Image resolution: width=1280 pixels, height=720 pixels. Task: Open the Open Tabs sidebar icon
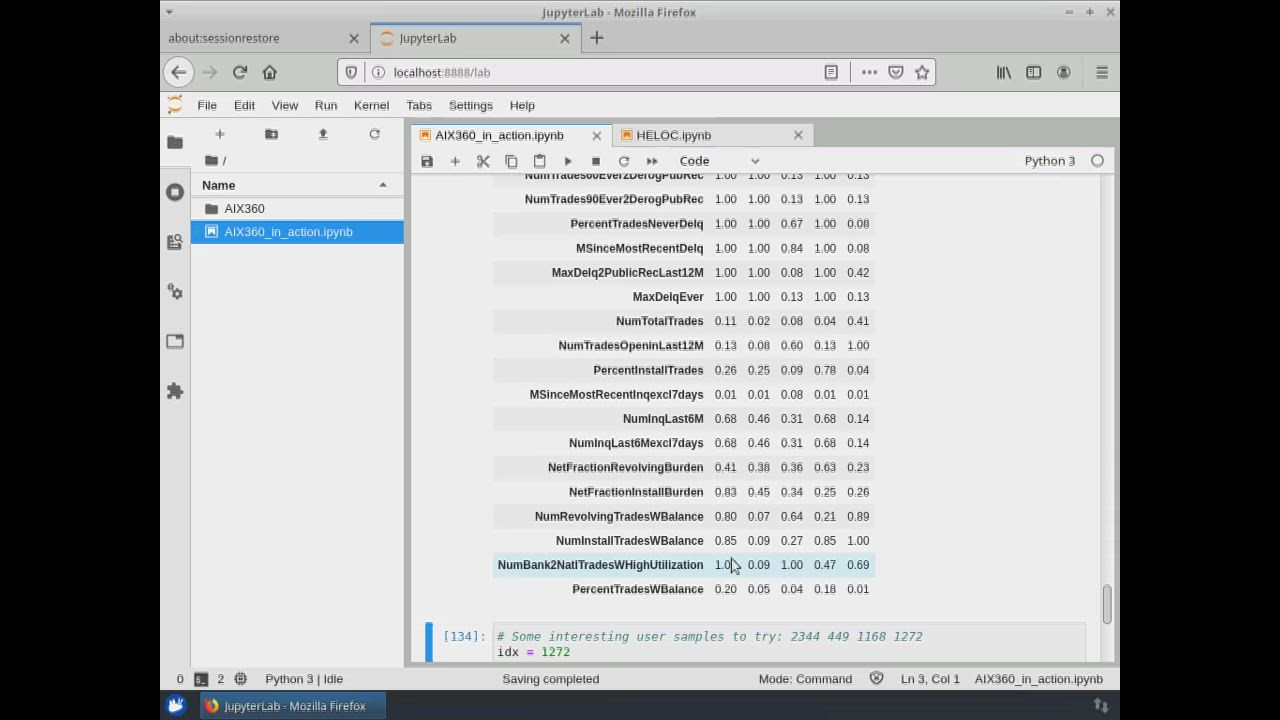pyautogui.click(x=175, y=341)
